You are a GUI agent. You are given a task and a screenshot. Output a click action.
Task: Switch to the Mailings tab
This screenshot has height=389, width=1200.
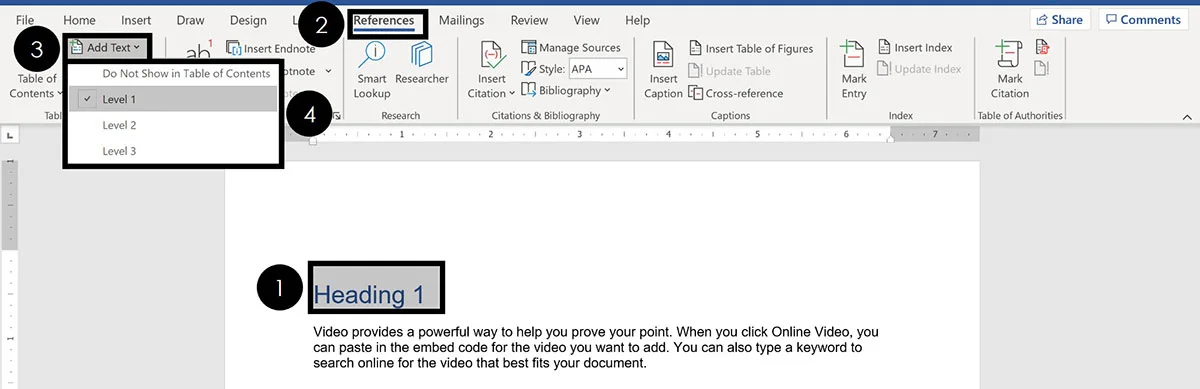tap(461, 20)
